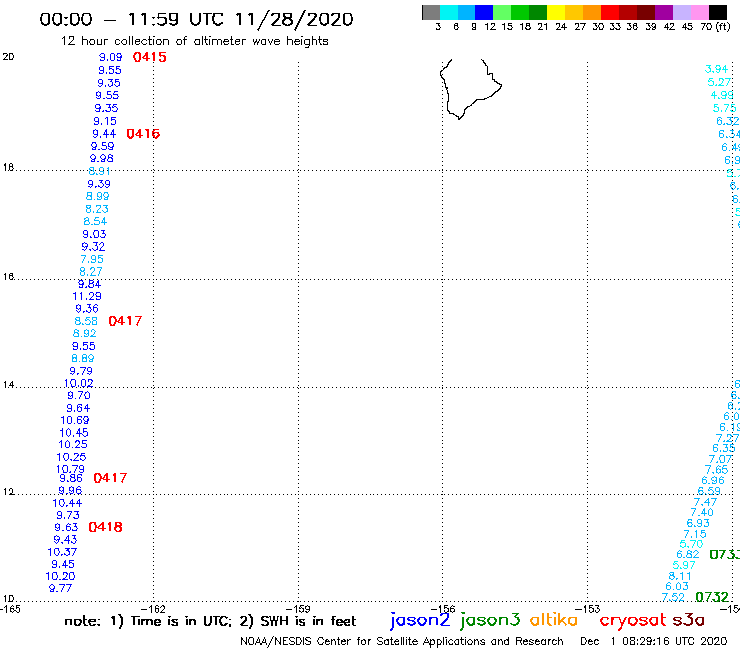This screenshot has width=740, height=650.
Task: Click the red 0415 pass time label
Action: click(150, 57)
